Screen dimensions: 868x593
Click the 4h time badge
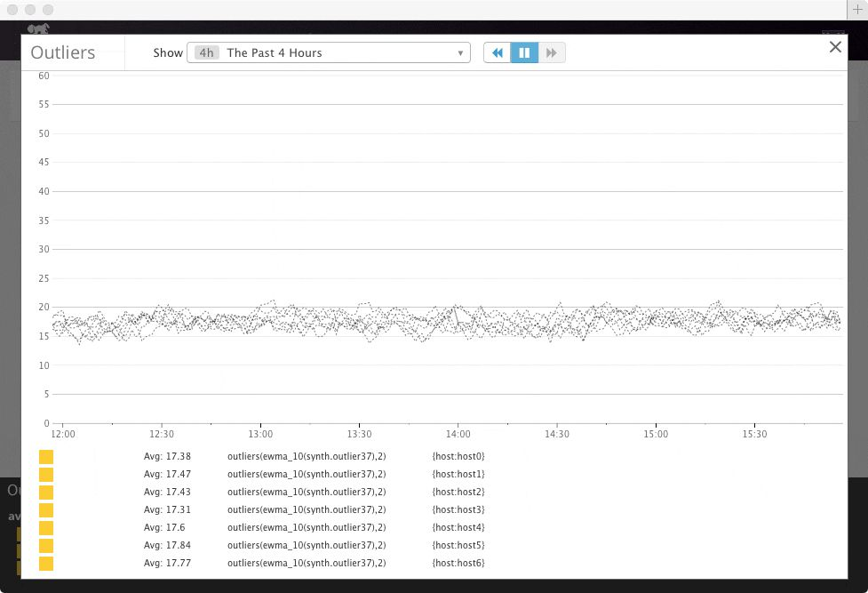[206, 53]
